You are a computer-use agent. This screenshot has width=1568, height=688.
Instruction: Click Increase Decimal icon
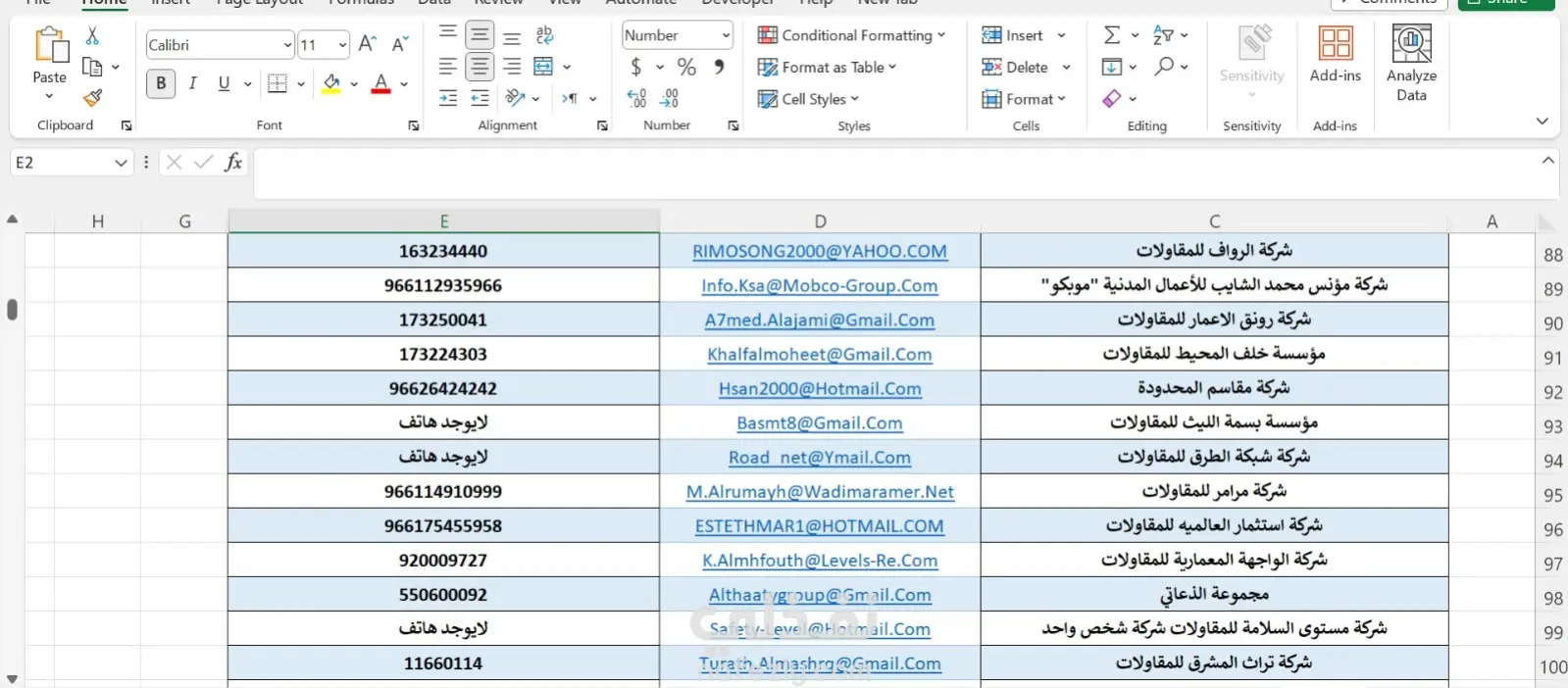click(636, 98)
